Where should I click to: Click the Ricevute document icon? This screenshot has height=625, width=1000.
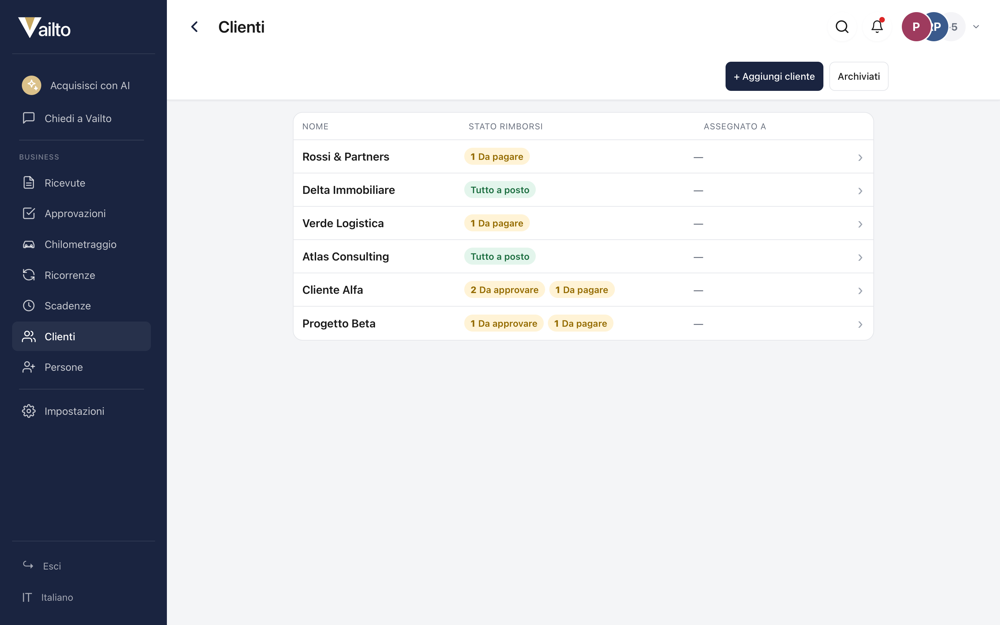pyautogui.click(x=29, y=182)
